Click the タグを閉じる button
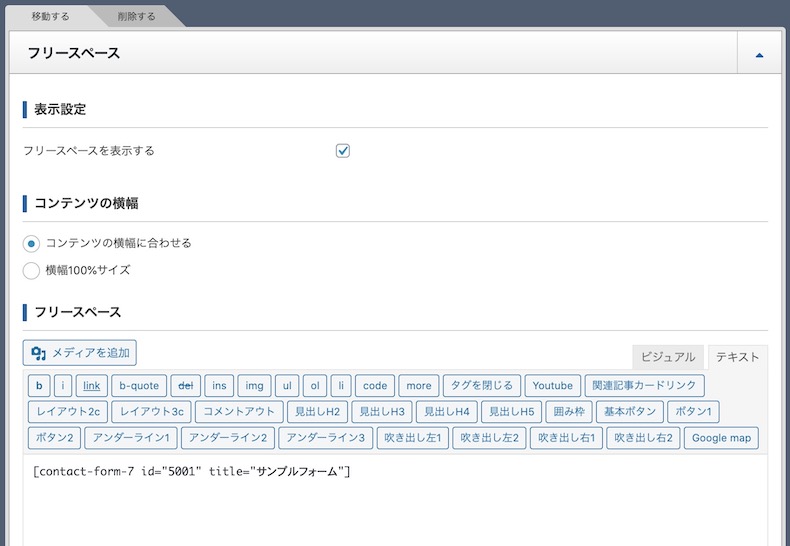This screenshot has width=790, height=546. click(482, 386)
